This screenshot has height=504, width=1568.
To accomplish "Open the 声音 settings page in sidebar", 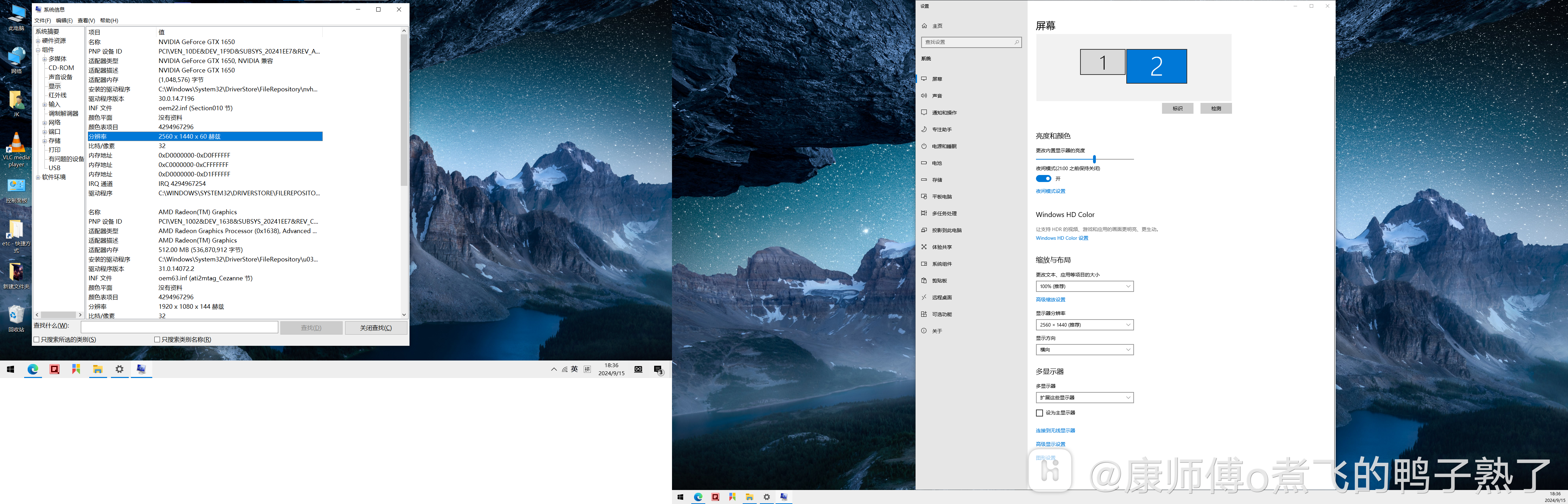I will (937, 96).
